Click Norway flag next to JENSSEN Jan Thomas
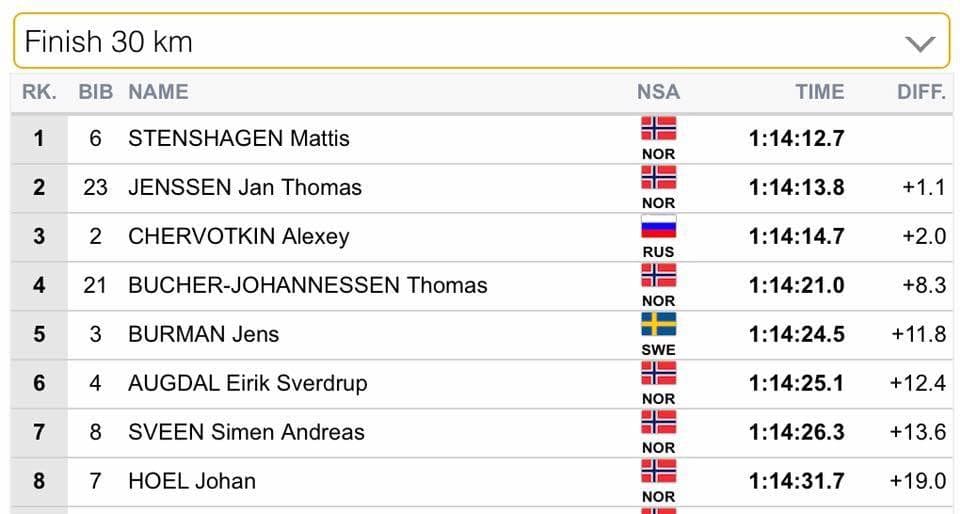The image size is (960, 514). click(x=658, y=177)
